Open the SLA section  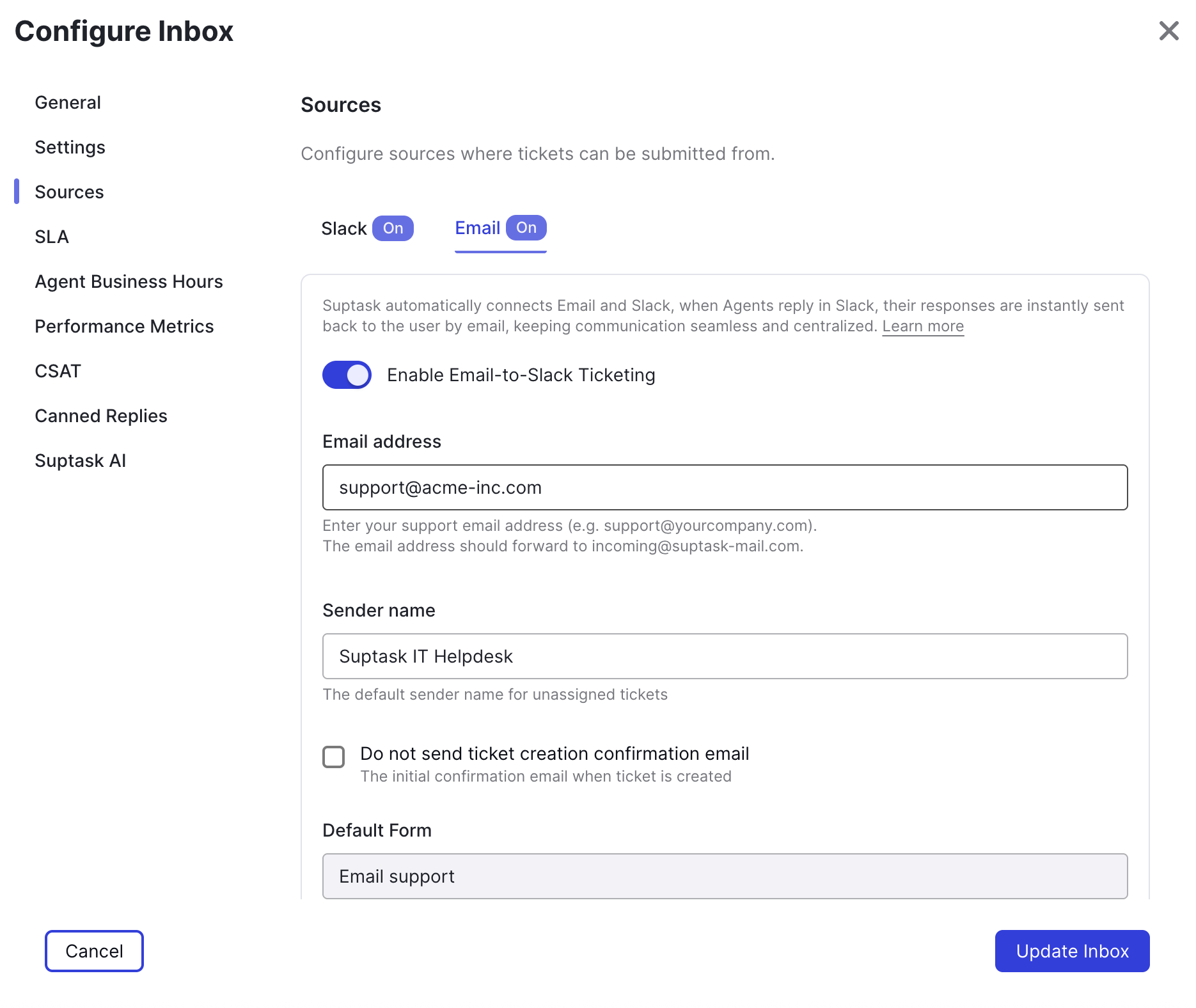52,237
